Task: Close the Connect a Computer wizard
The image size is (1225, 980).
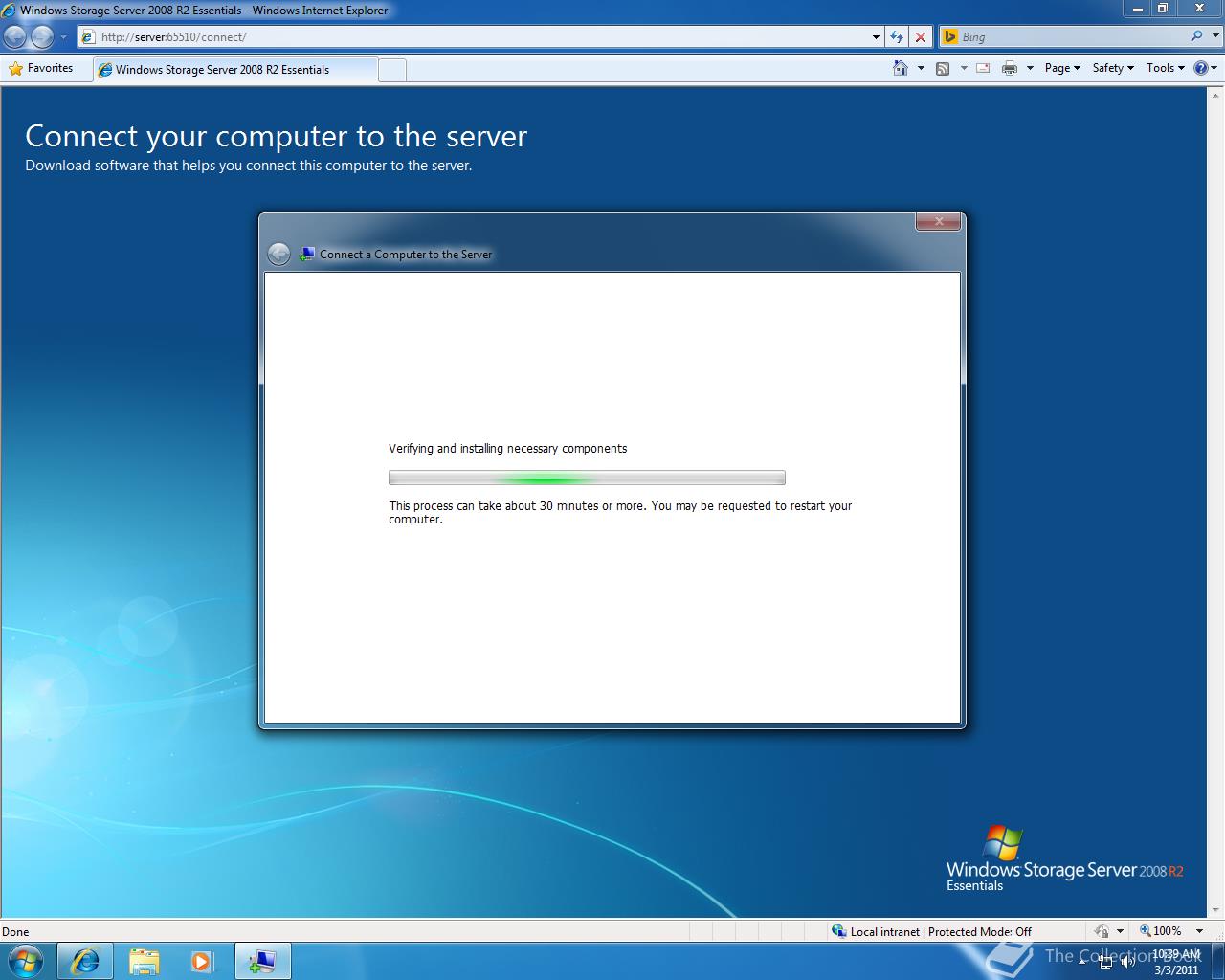Action: click(x=939, y=221)
